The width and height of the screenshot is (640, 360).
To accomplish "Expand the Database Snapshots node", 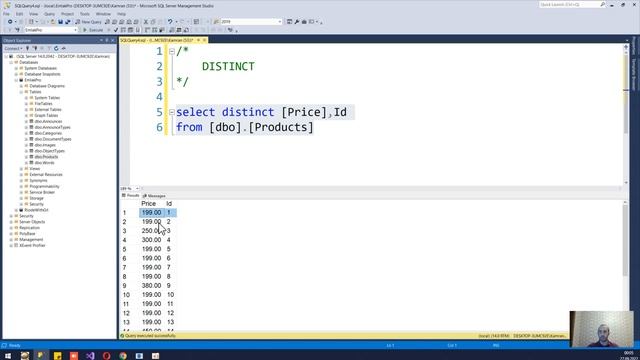I will tap(16, 74).
